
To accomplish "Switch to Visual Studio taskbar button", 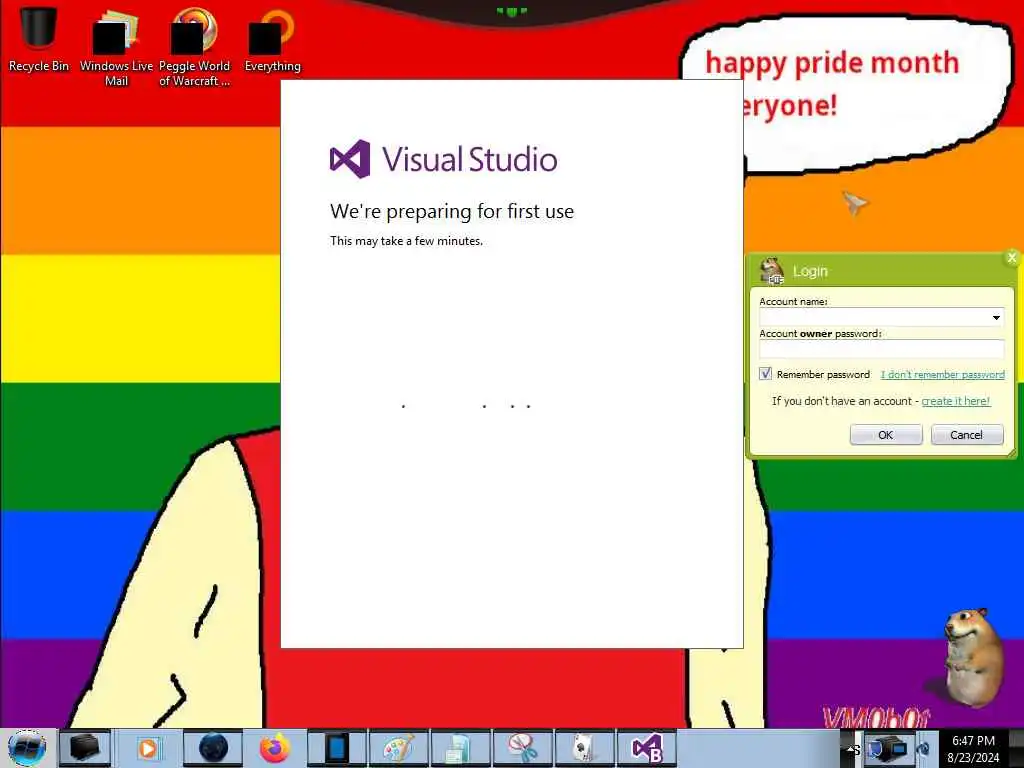I will tap(647, 748).
